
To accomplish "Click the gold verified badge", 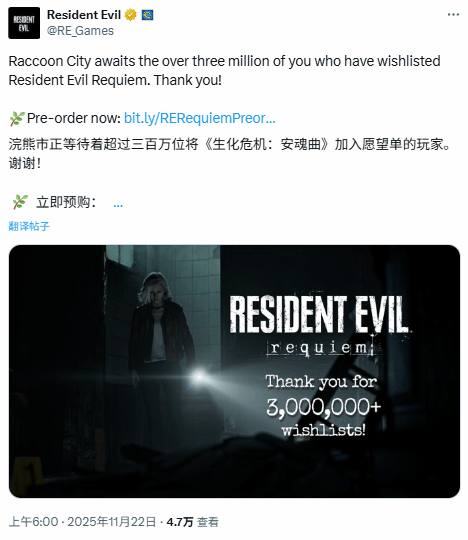I will click(x=131, y=15).
